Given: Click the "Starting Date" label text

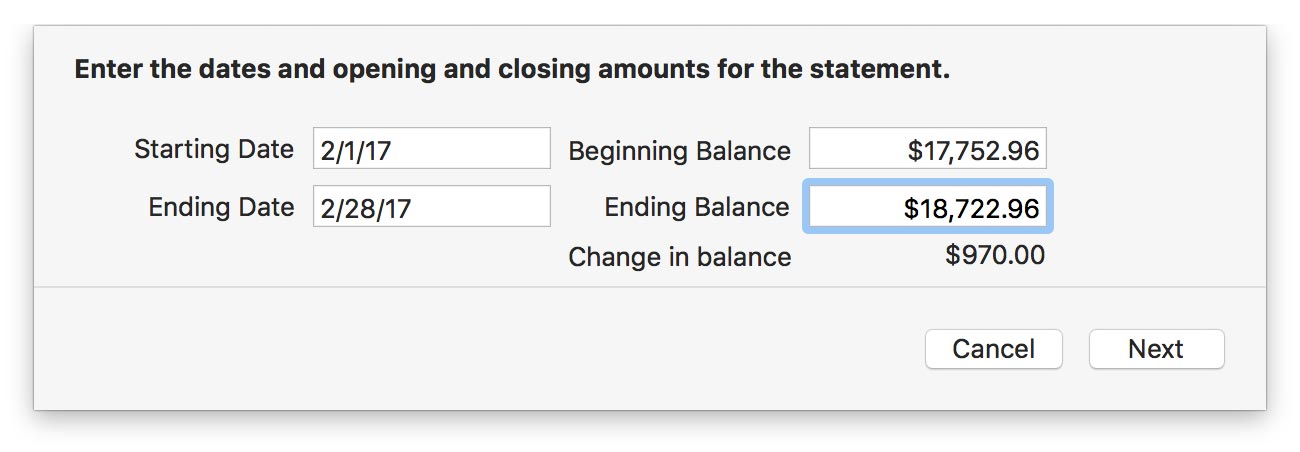Looking at the screenshot, I should (x=214, y=150).
